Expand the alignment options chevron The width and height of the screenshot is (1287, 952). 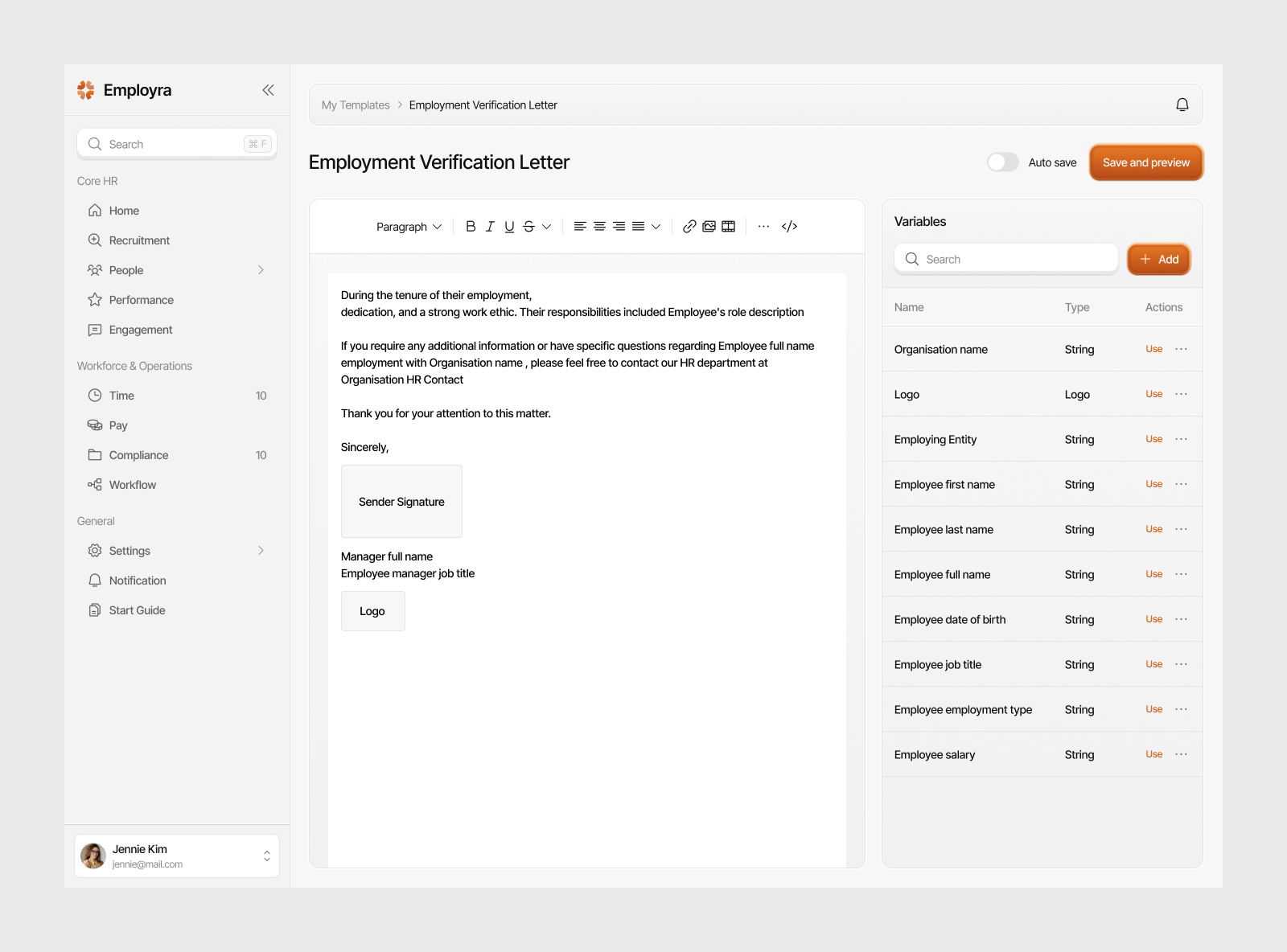click(656, 227)
